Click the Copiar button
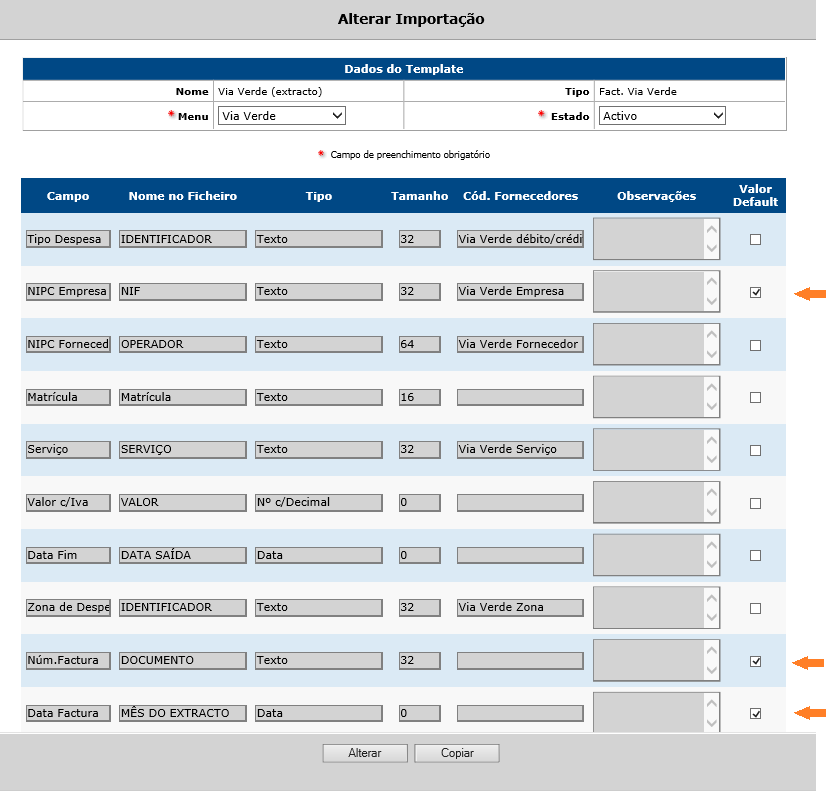Screen dimensions: 832x792 coord(457,753)
